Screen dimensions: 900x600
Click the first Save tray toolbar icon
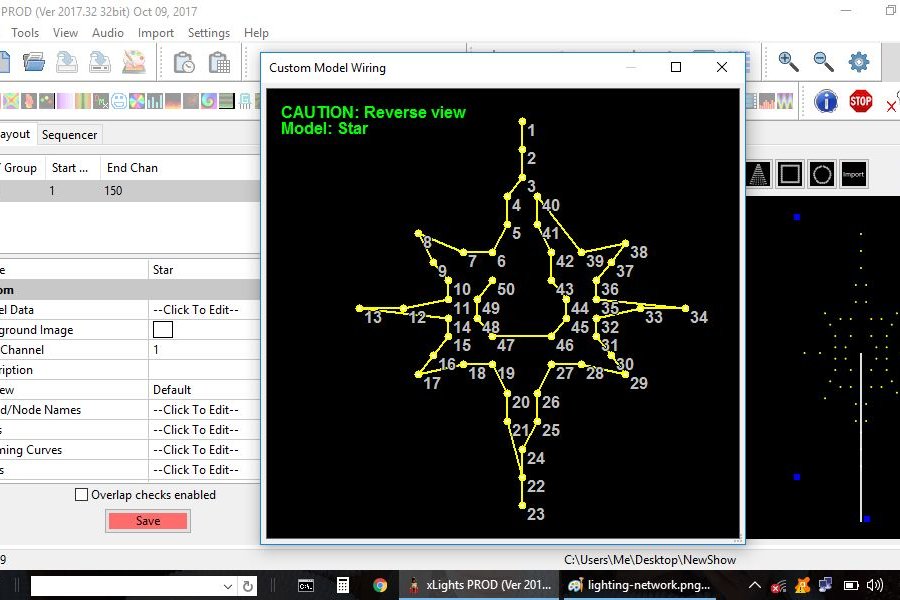pos(67,62)
